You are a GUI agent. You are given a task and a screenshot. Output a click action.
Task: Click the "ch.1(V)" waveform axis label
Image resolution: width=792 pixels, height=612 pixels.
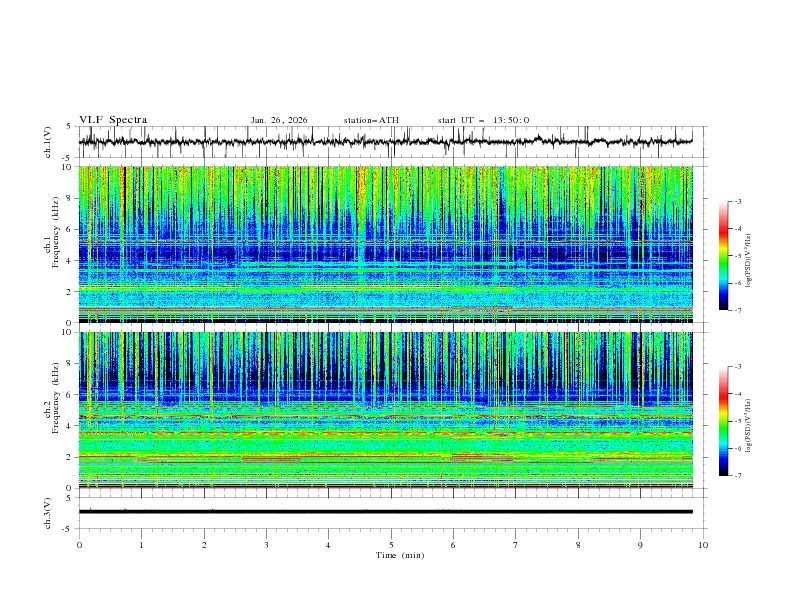[x=48, y=142]
